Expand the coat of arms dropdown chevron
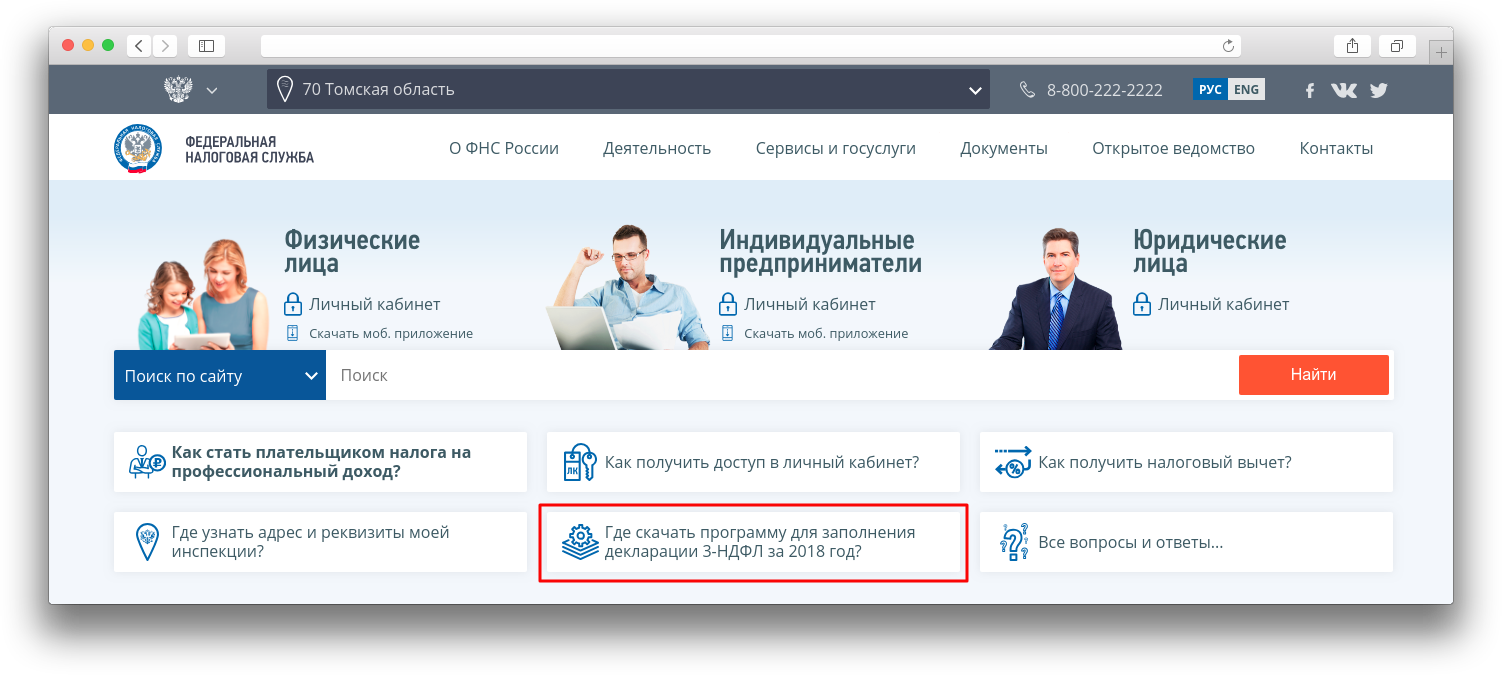1502x675 pixels. click(x=211, y=90)
